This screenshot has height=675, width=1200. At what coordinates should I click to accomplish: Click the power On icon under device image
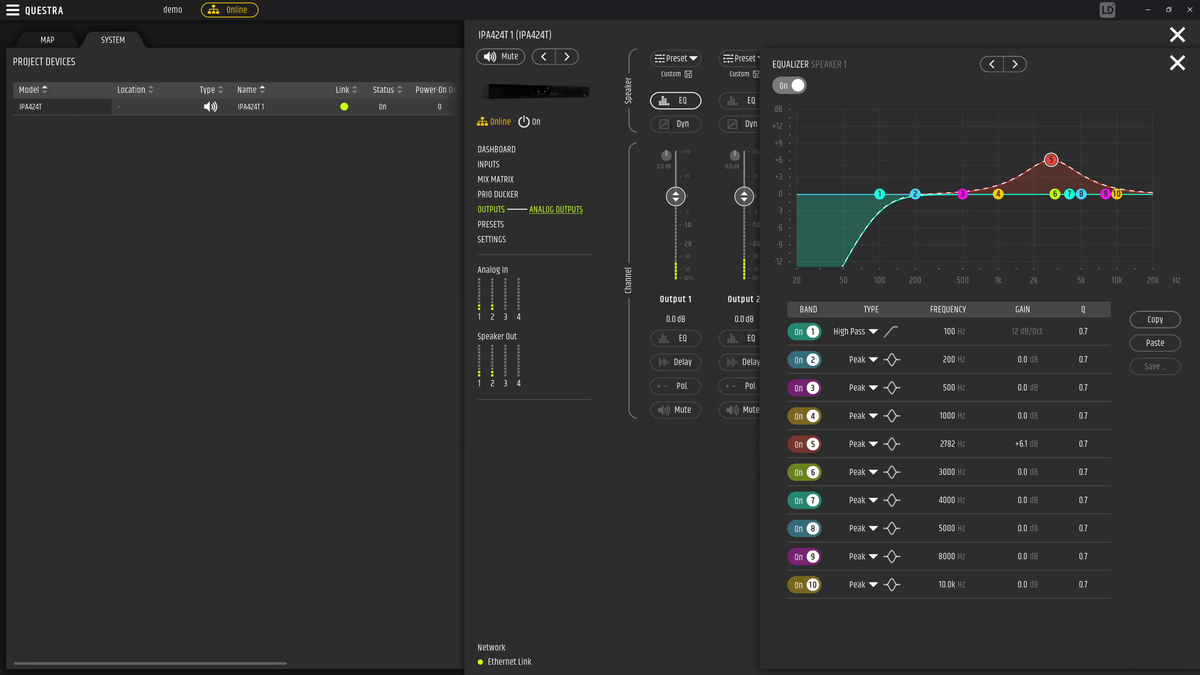523,122
